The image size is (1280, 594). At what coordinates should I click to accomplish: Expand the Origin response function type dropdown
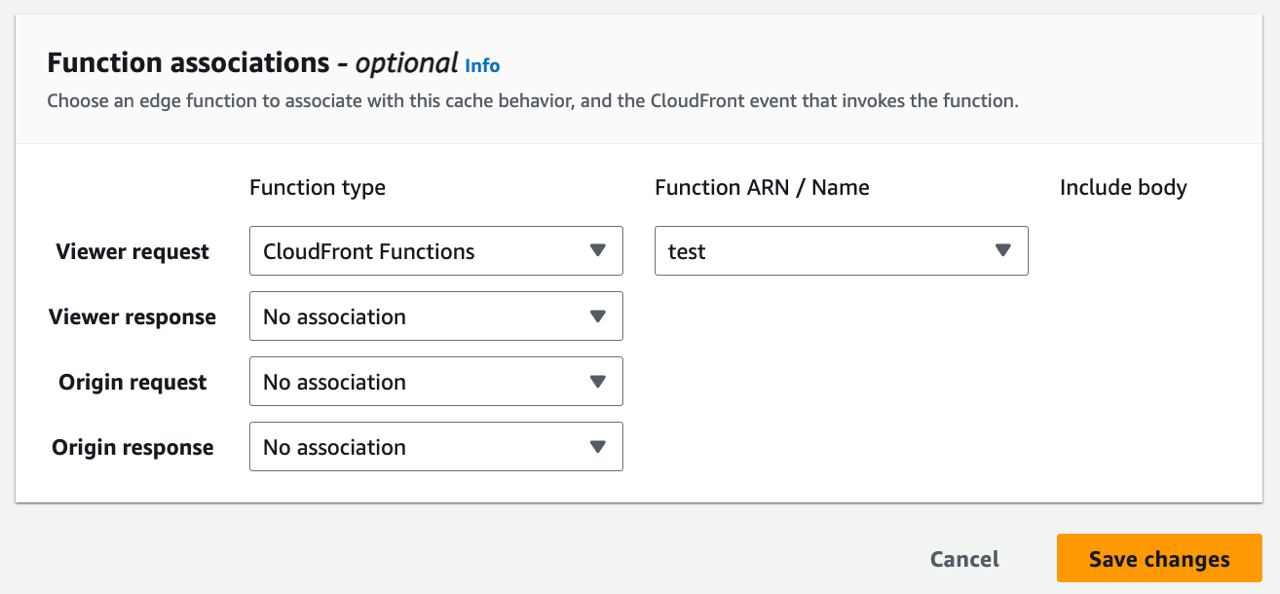(x=420, y=446)
